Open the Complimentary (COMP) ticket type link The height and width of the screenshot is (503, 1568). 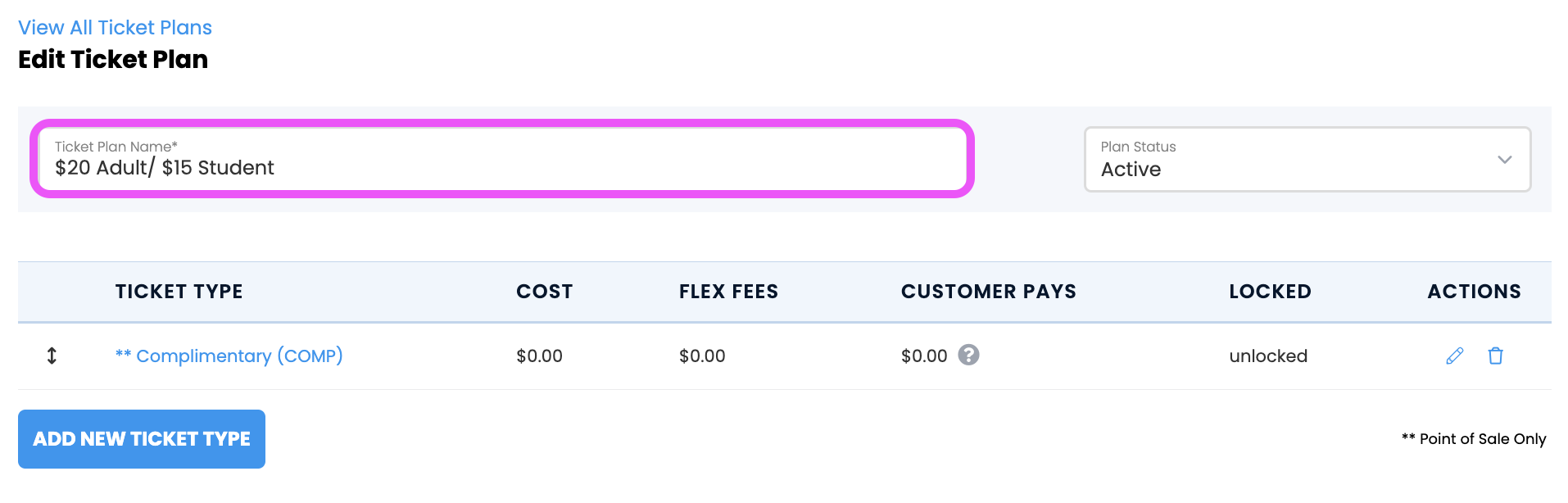click(229, 356)
